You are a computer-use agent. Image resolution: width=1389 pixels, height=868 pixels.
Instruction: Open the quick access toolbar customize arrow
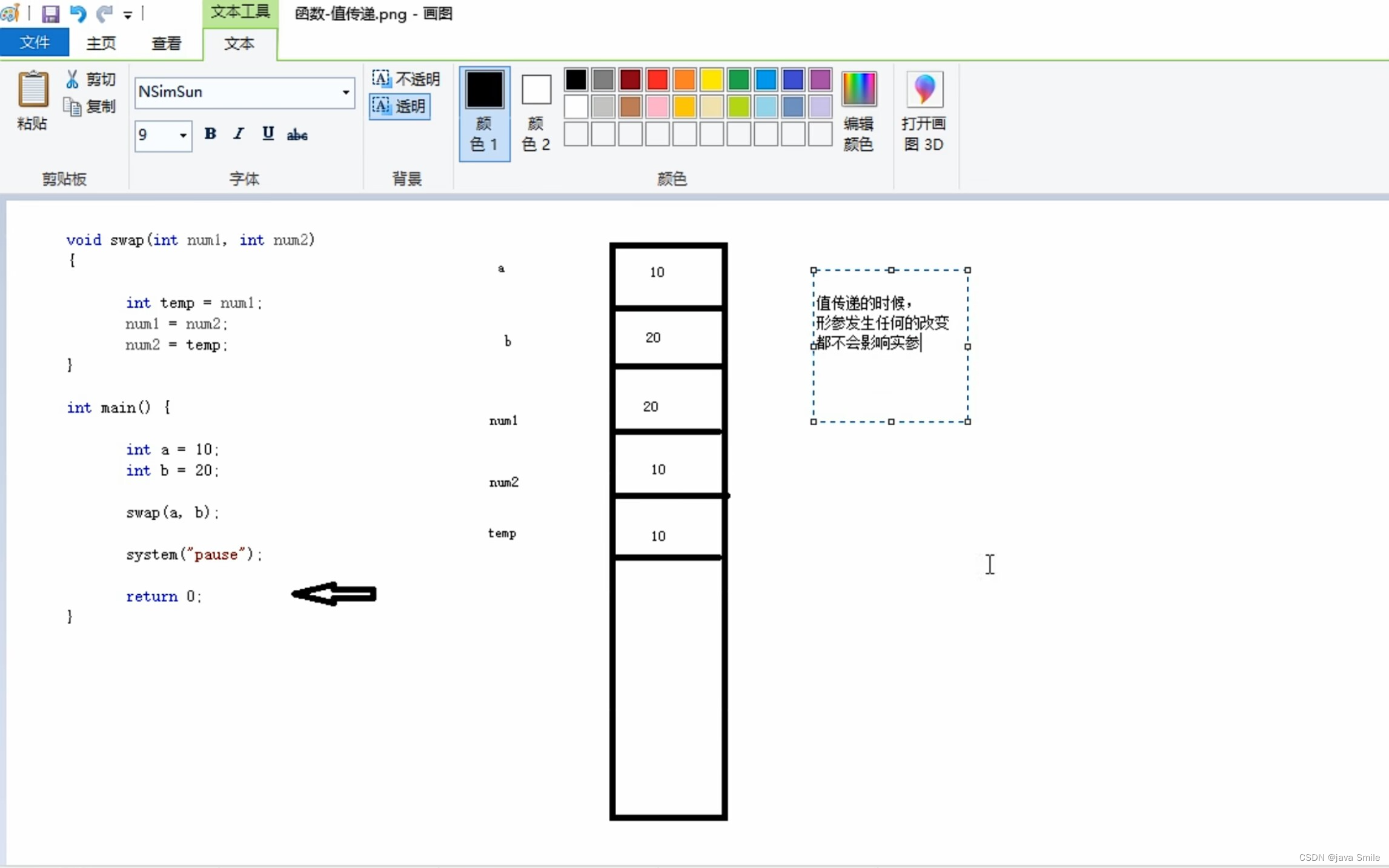pos(128,15)
